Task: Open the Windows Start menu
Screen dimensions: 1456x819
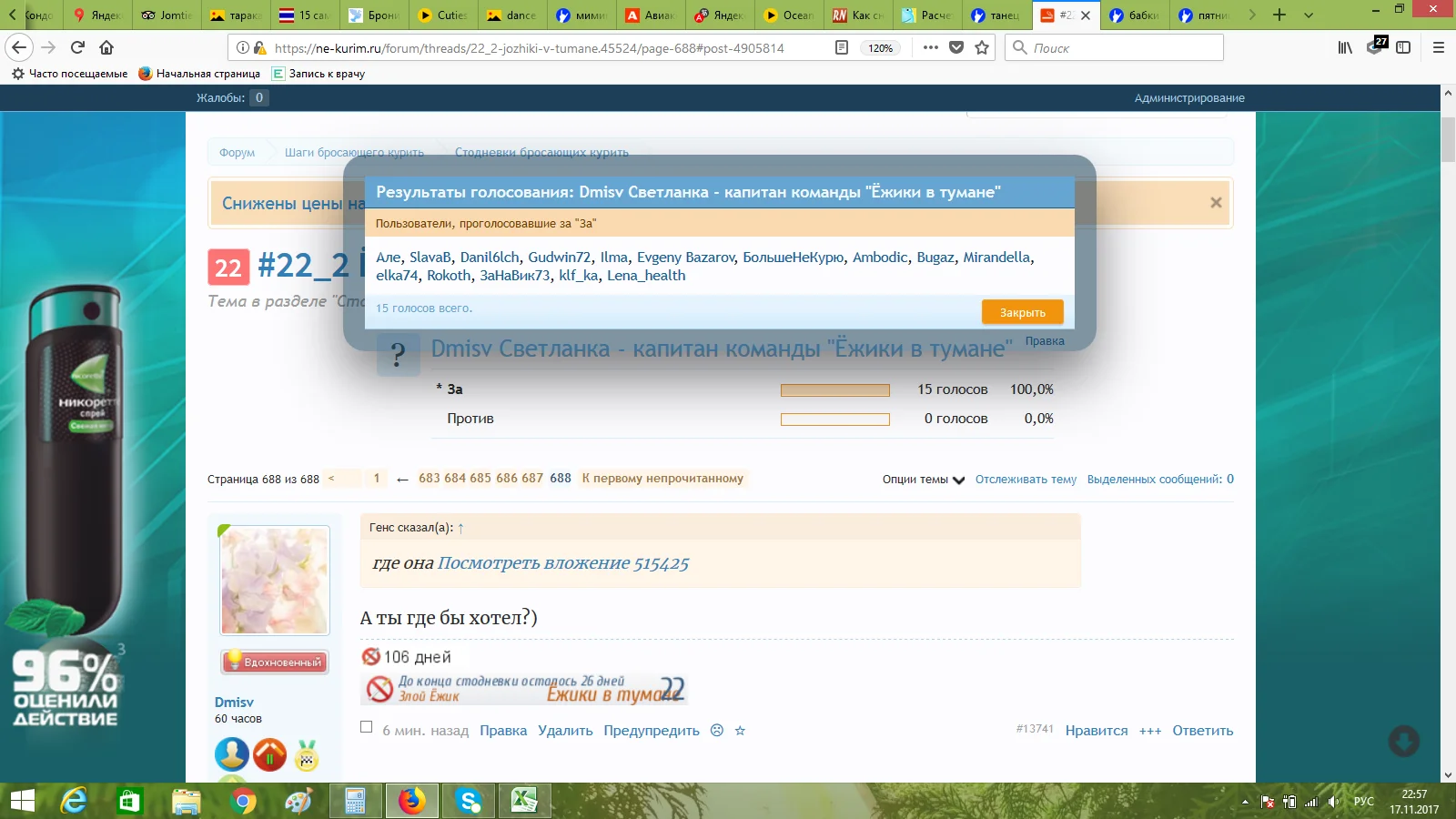Action: coord(22,801)
